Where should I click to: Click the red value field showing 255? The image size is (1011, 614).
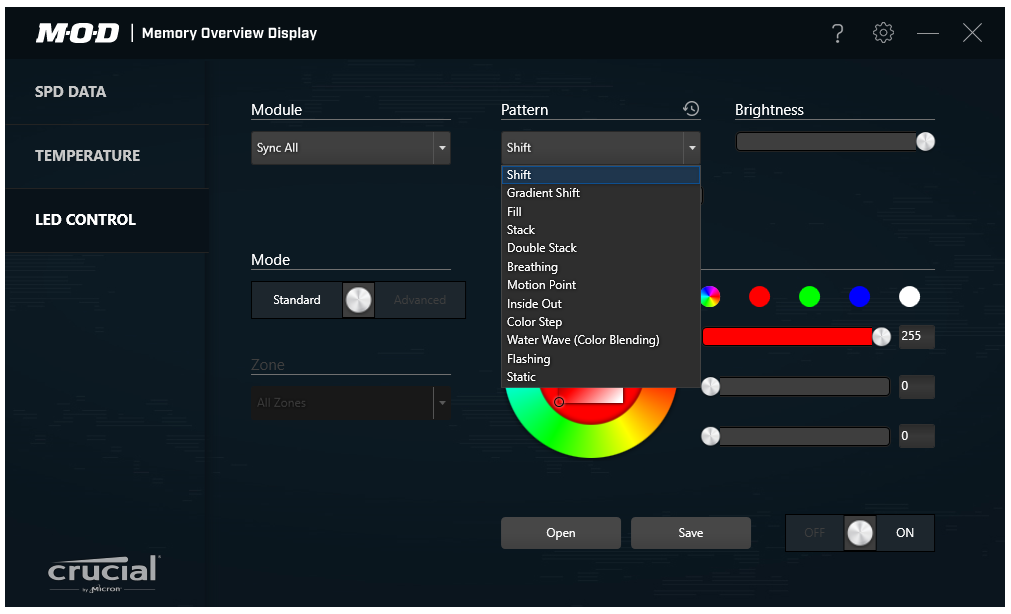(x=916, y=336)
